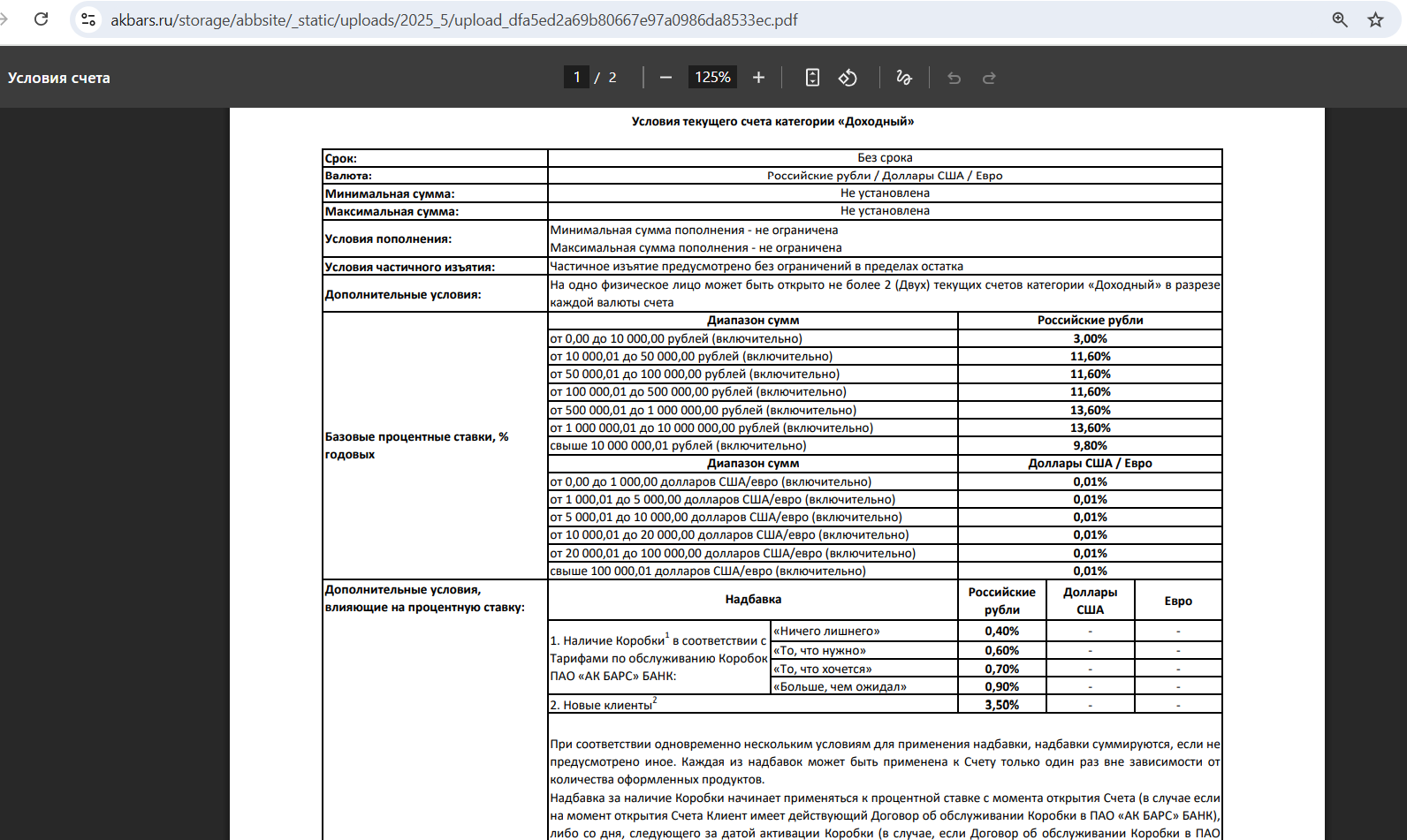Screen dimensions: 1407x840
Task: Click the 9,80% rate cell
Action: (1090, 445)
